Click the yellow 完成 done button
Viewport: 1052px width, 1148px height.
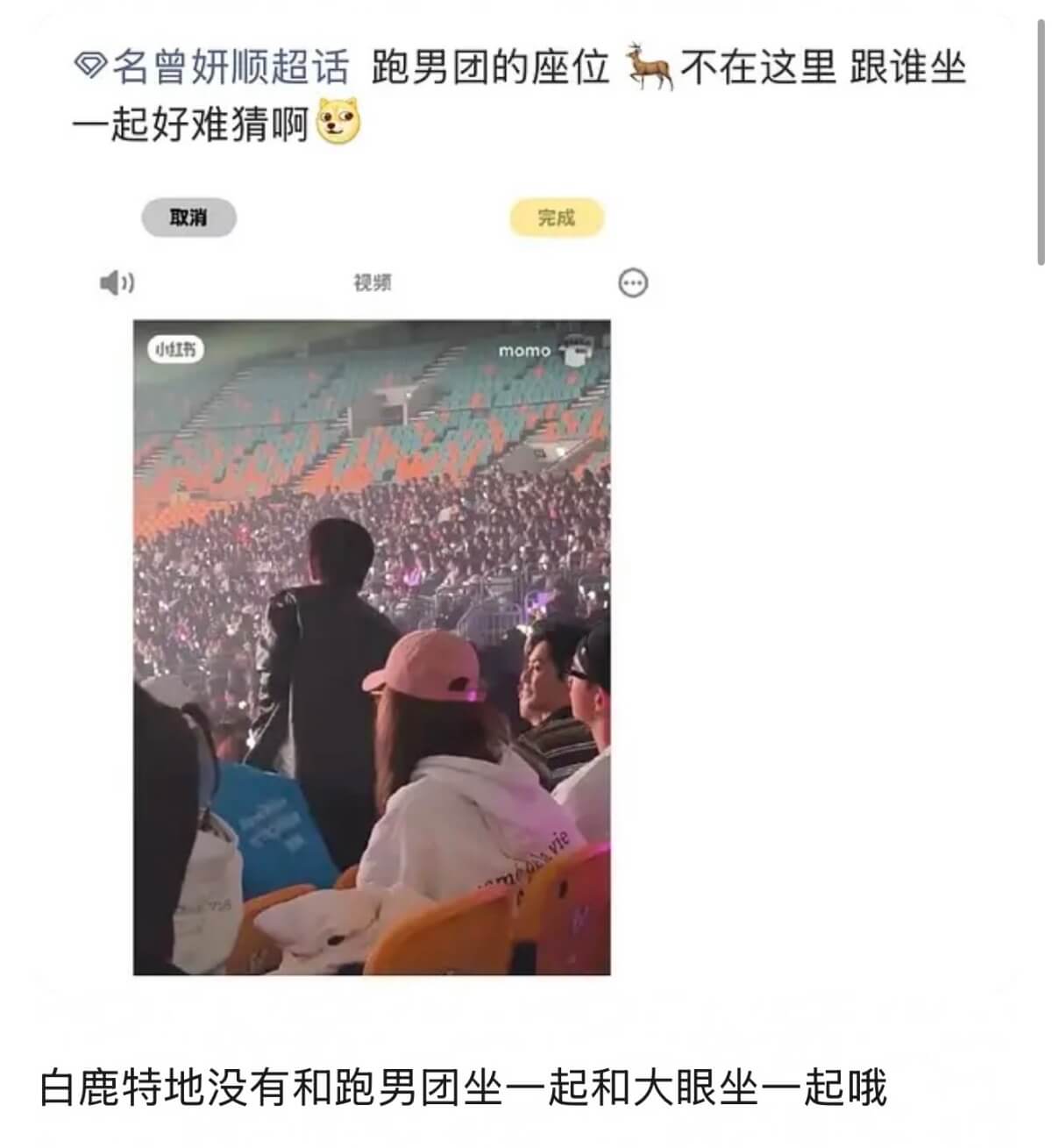tap(557, 218)
